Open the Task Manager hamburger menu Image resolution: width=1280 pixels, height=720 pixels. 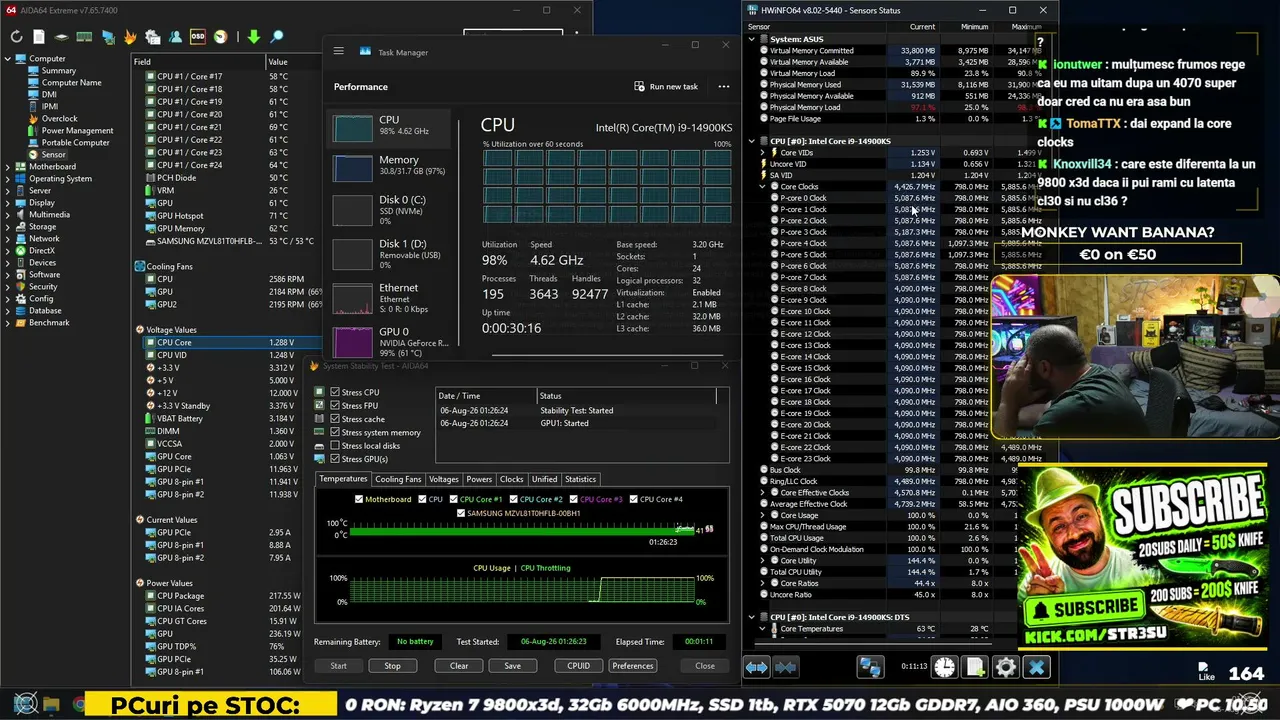click(339, 51)
